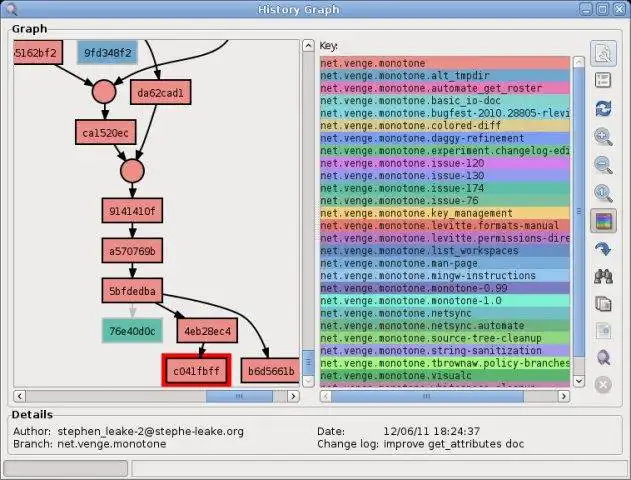Viewport: 631px width, 480px height.
Task: Select key row net.venge.monotone.netsync
Action: pyautogui.click(x=445, y=313)
